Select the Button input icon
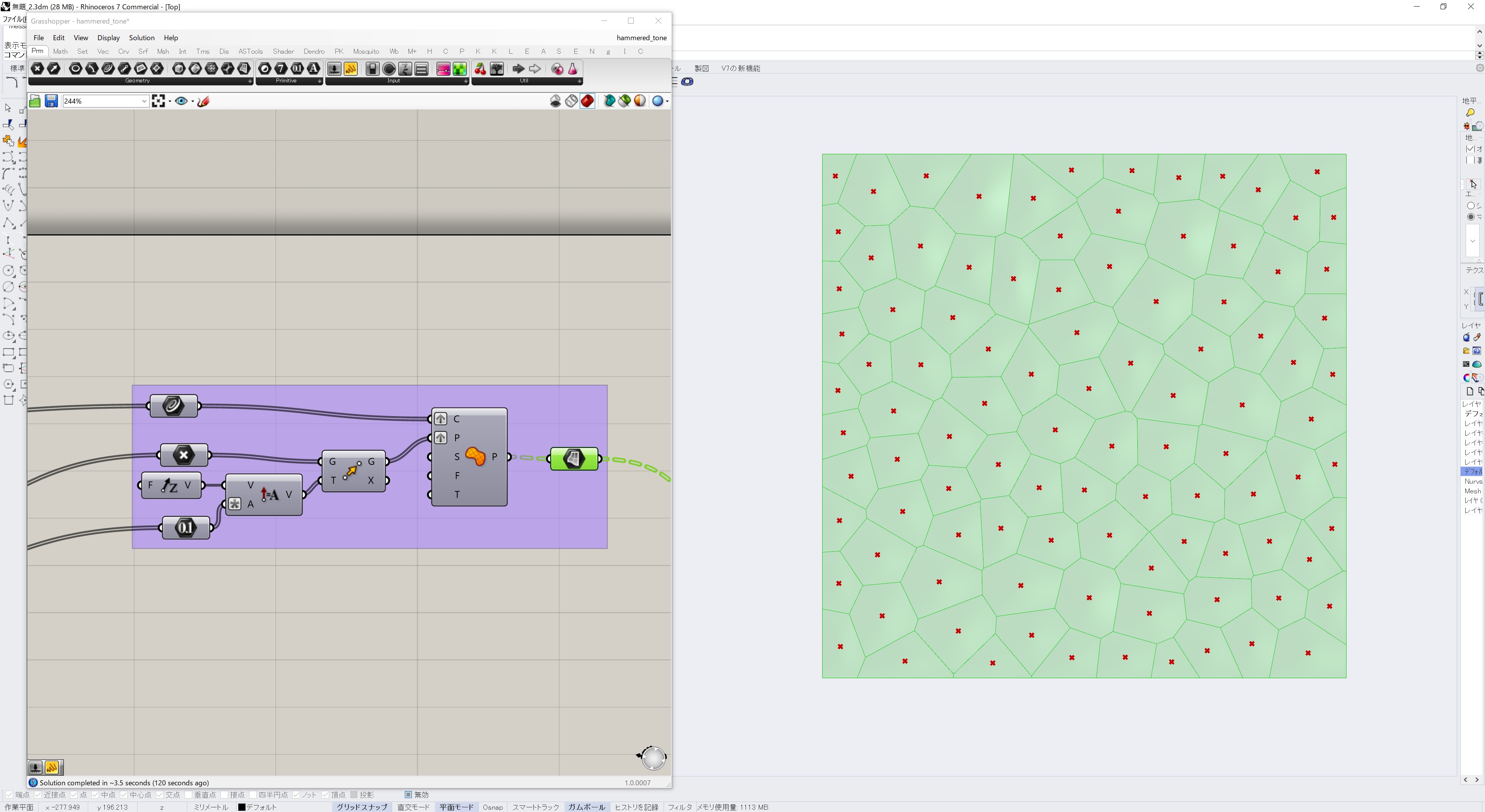1485x812 pixels. (389, 68)
